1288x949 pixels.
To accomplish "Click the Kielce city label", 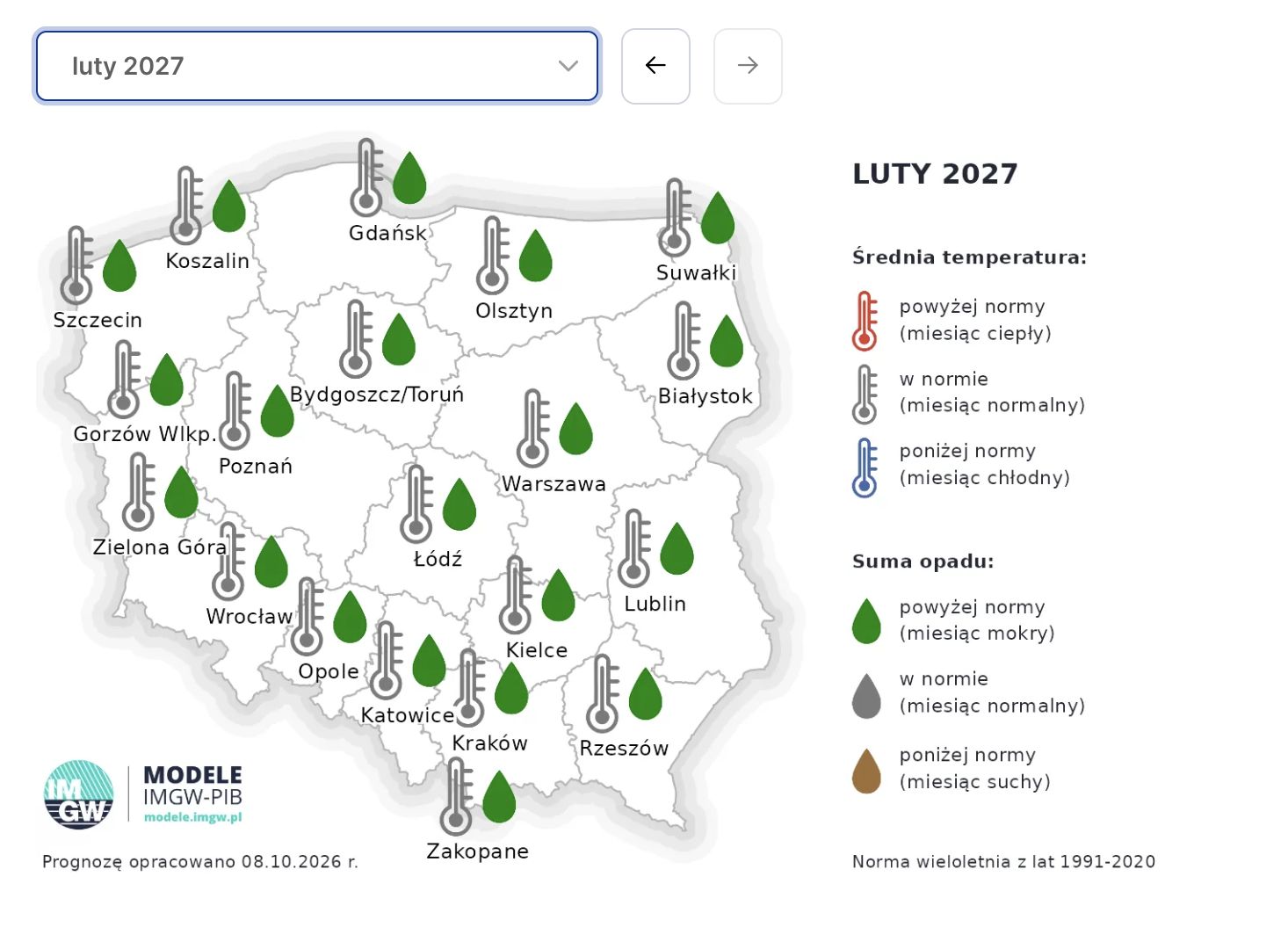I will point(537,650).
